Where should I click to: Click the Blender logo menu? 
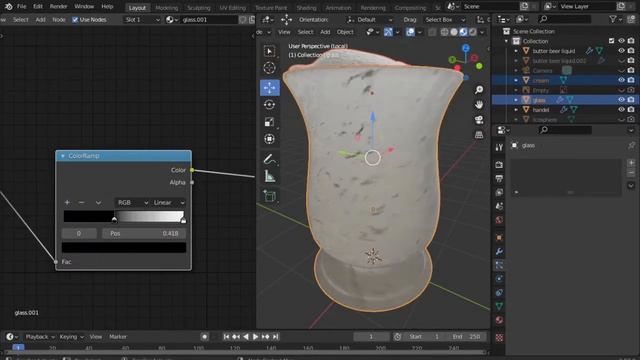coord(8,7)
